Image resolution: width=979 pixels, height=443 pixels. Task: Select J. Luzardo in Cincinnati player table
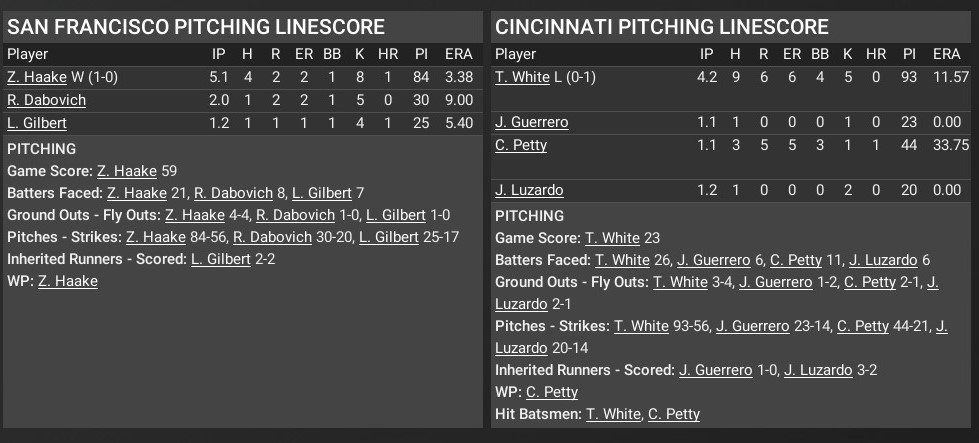tap(529, 190)
